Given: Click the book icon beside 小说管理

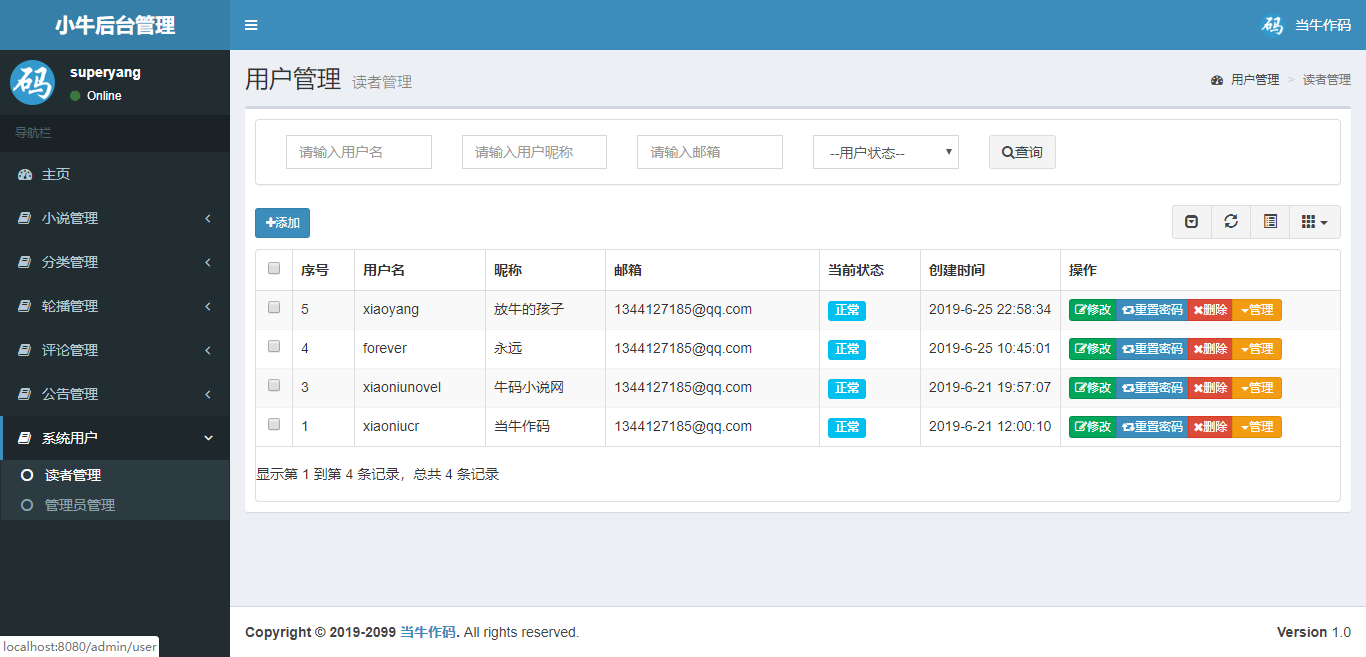Looking at the screenshot, I should pyautogui.click(x=24, y=218).
